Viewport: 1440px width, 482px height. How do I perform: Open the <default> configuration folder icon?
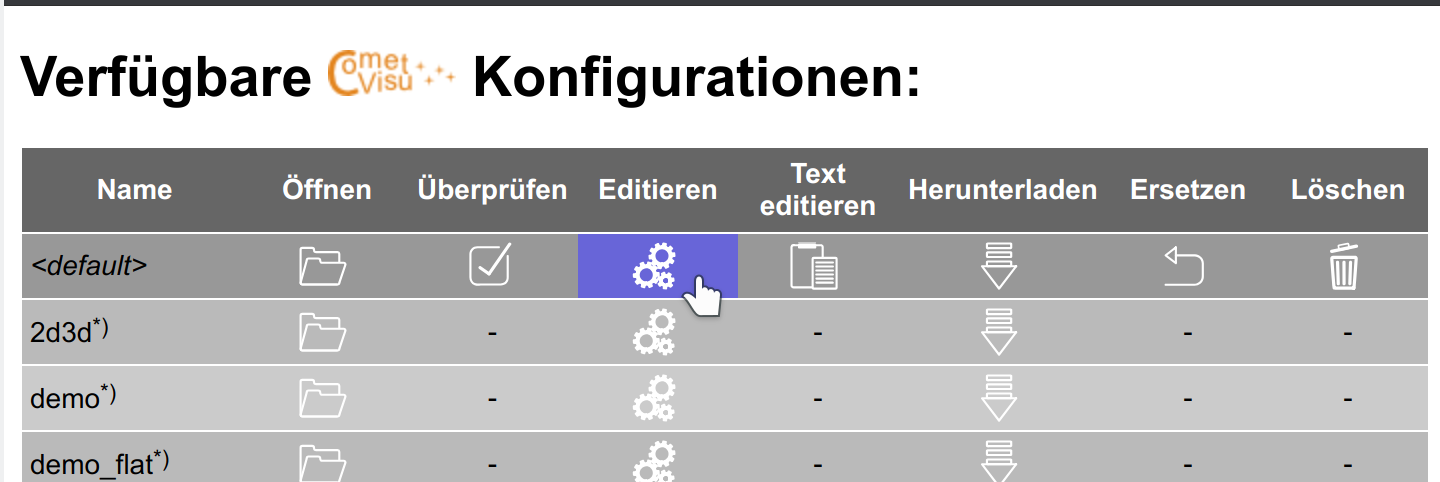(323, 267)
